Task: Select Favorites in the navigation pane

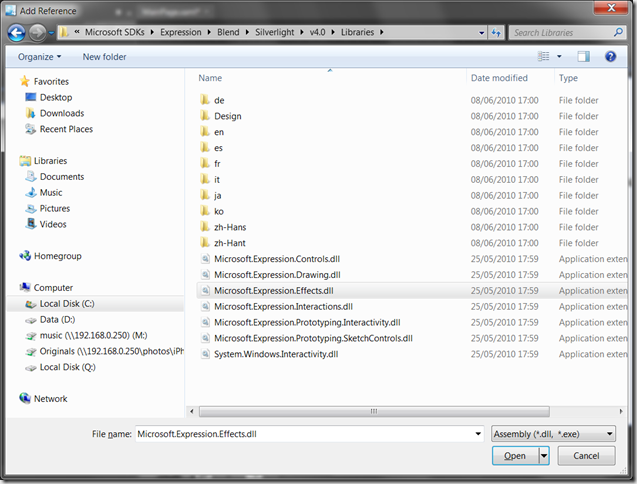Action: [51, 82]
